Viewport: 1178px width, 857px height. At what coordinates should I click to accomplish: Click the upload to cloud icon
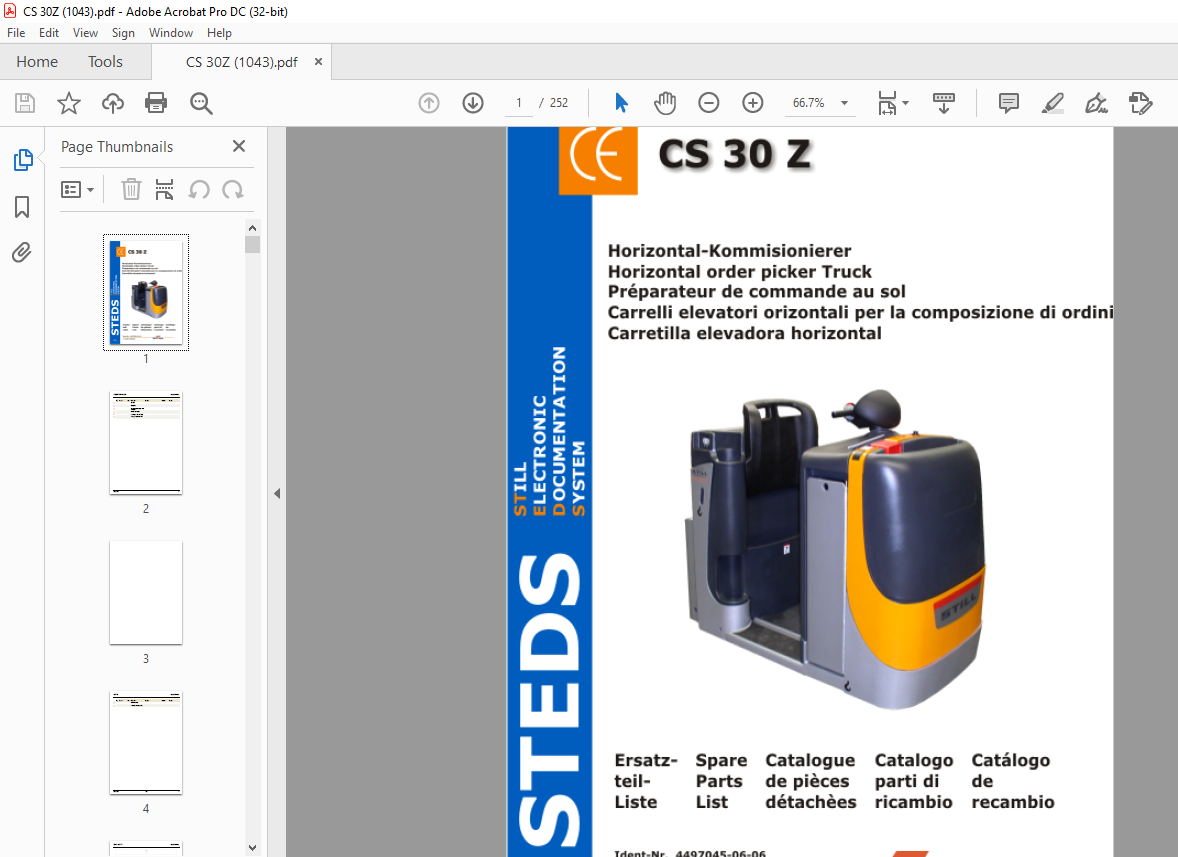pyautogui.click(x=113, y=103)
